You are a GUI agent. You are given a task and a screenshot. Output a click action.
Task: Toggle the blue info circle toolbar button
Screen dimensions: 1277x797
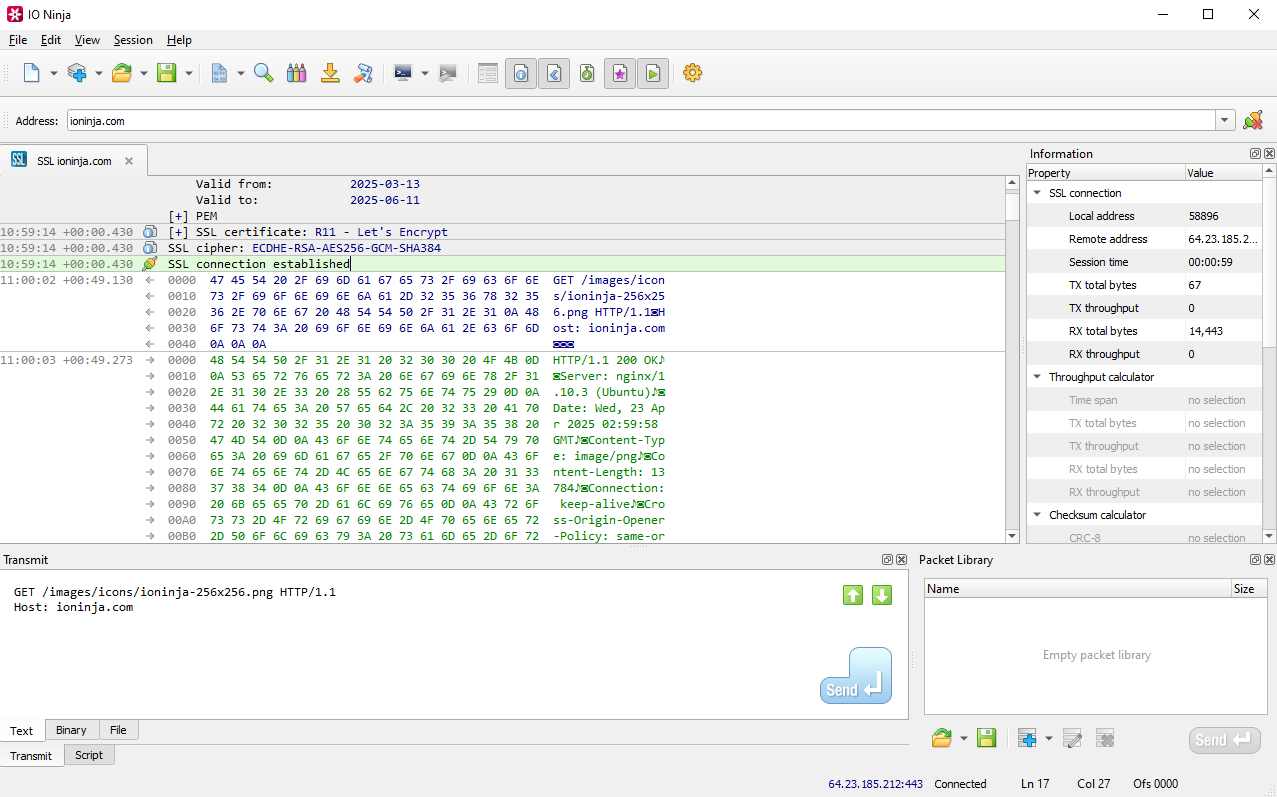pyautogui.click(x=521, y=73)
